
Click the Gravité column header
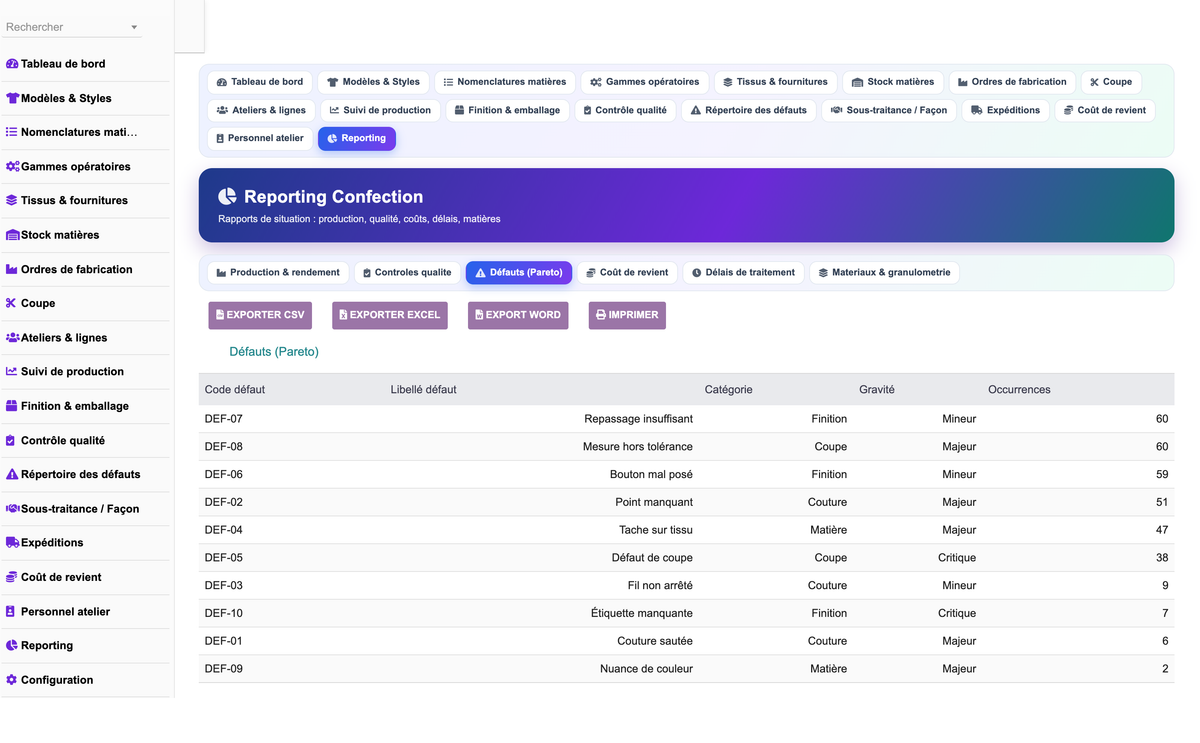pos(877,389)
